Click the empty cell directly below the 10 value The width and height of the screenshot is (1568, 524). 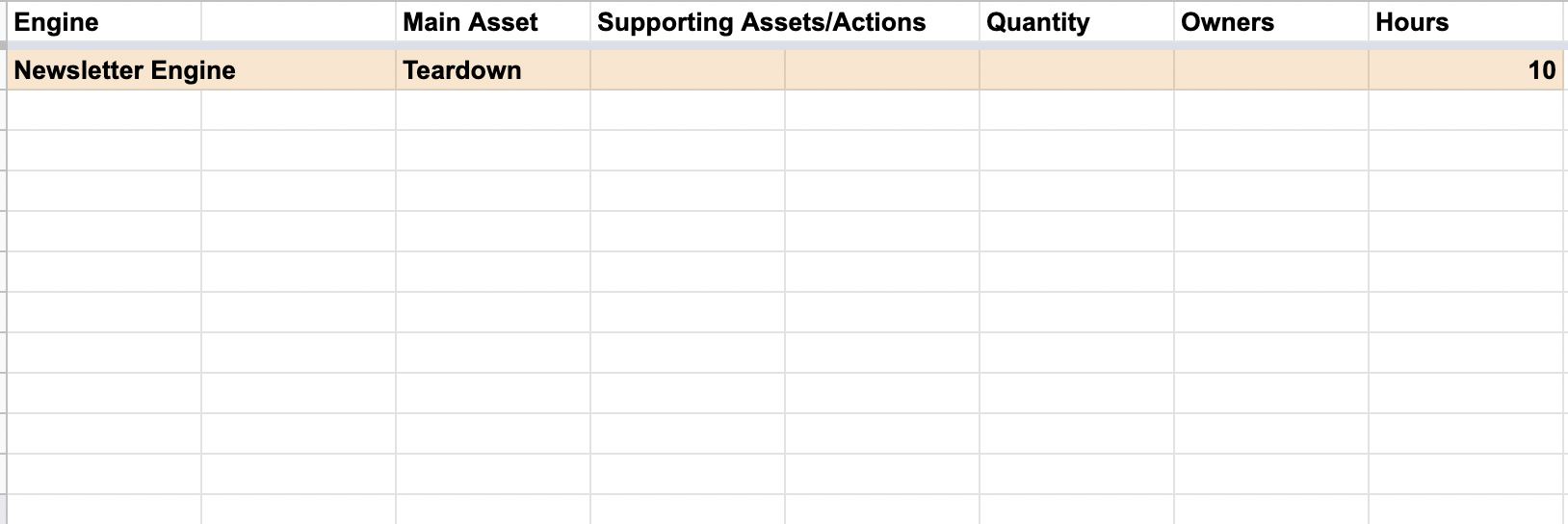pyautogui.click(x=1465, y=111)
